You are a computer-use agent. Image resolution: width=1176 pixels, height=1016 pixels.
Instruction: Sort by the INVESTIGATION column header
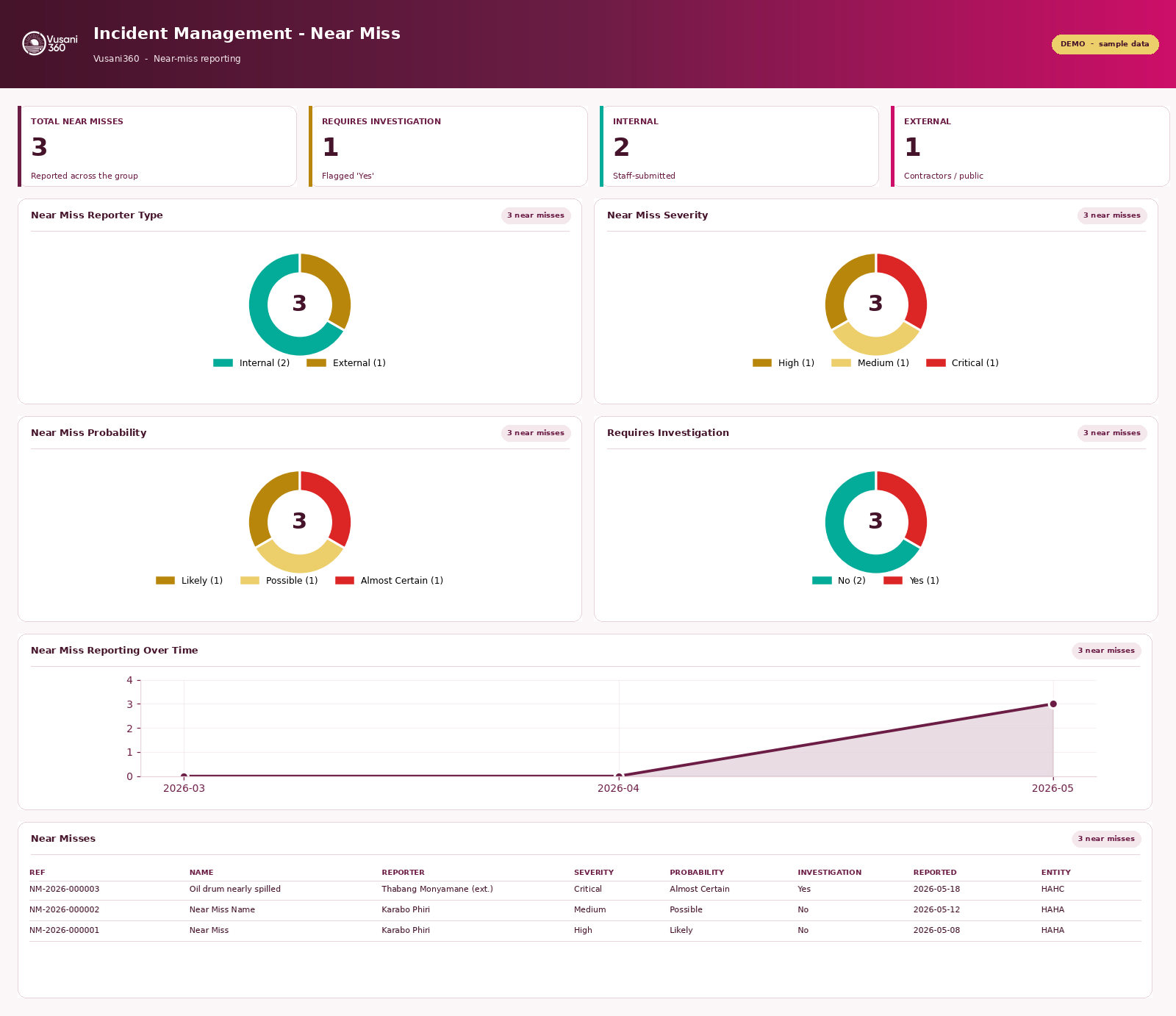[830, 873]
